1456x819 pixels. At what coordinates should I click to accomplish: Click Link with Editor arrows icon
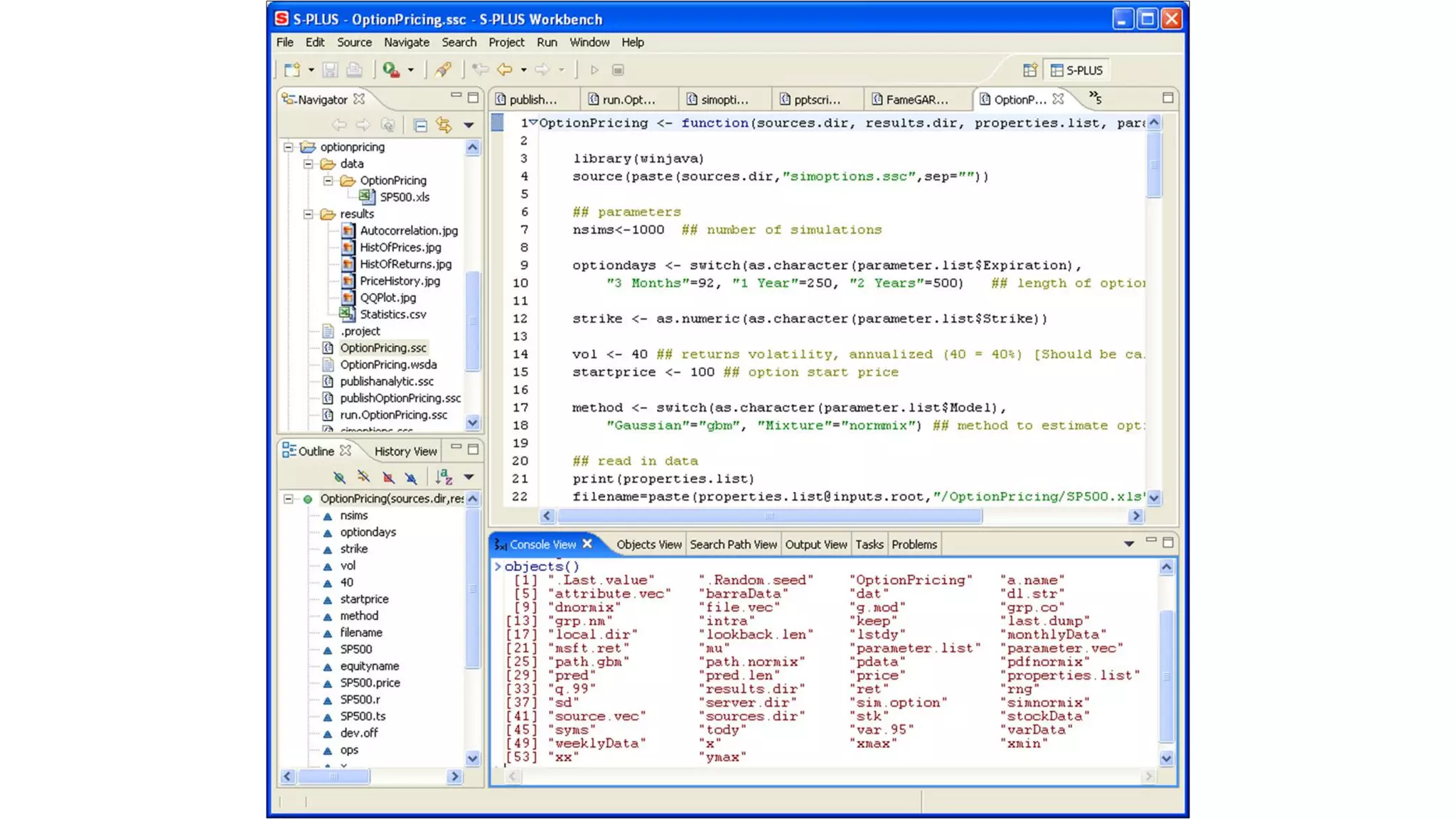coord(444,125)
